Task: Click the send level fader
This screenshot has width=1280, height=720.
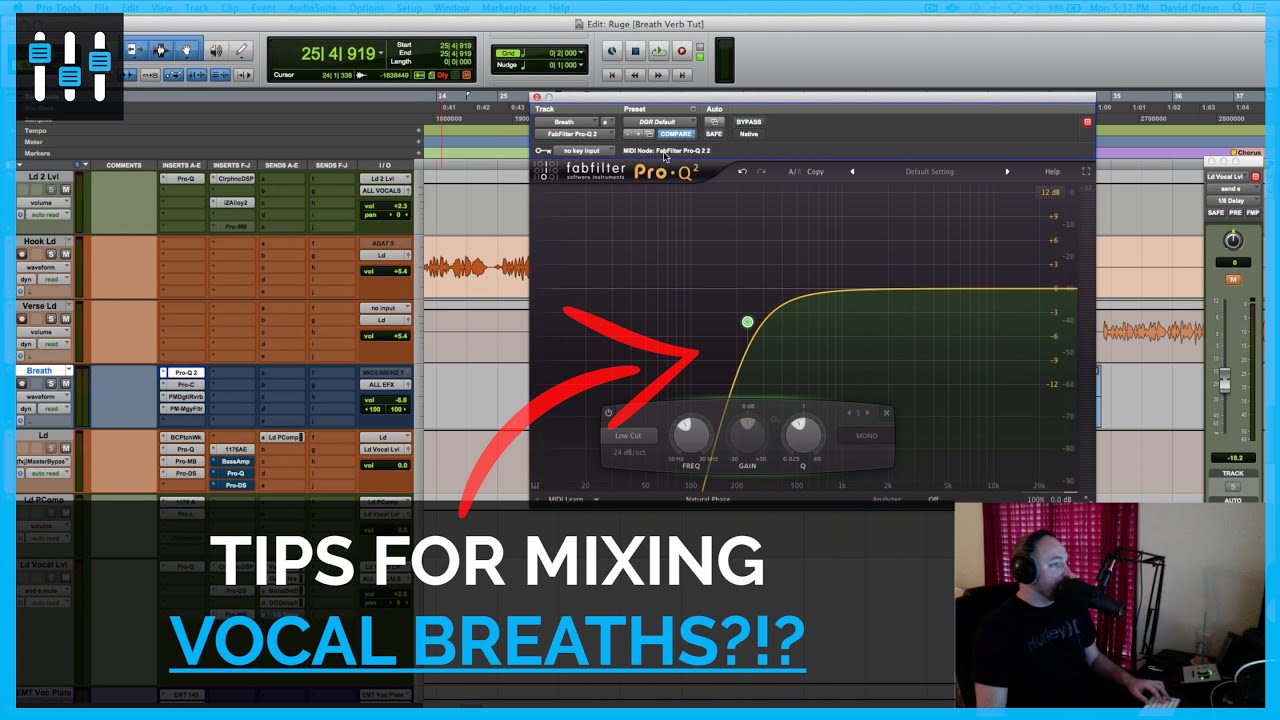Action: 1224,382
